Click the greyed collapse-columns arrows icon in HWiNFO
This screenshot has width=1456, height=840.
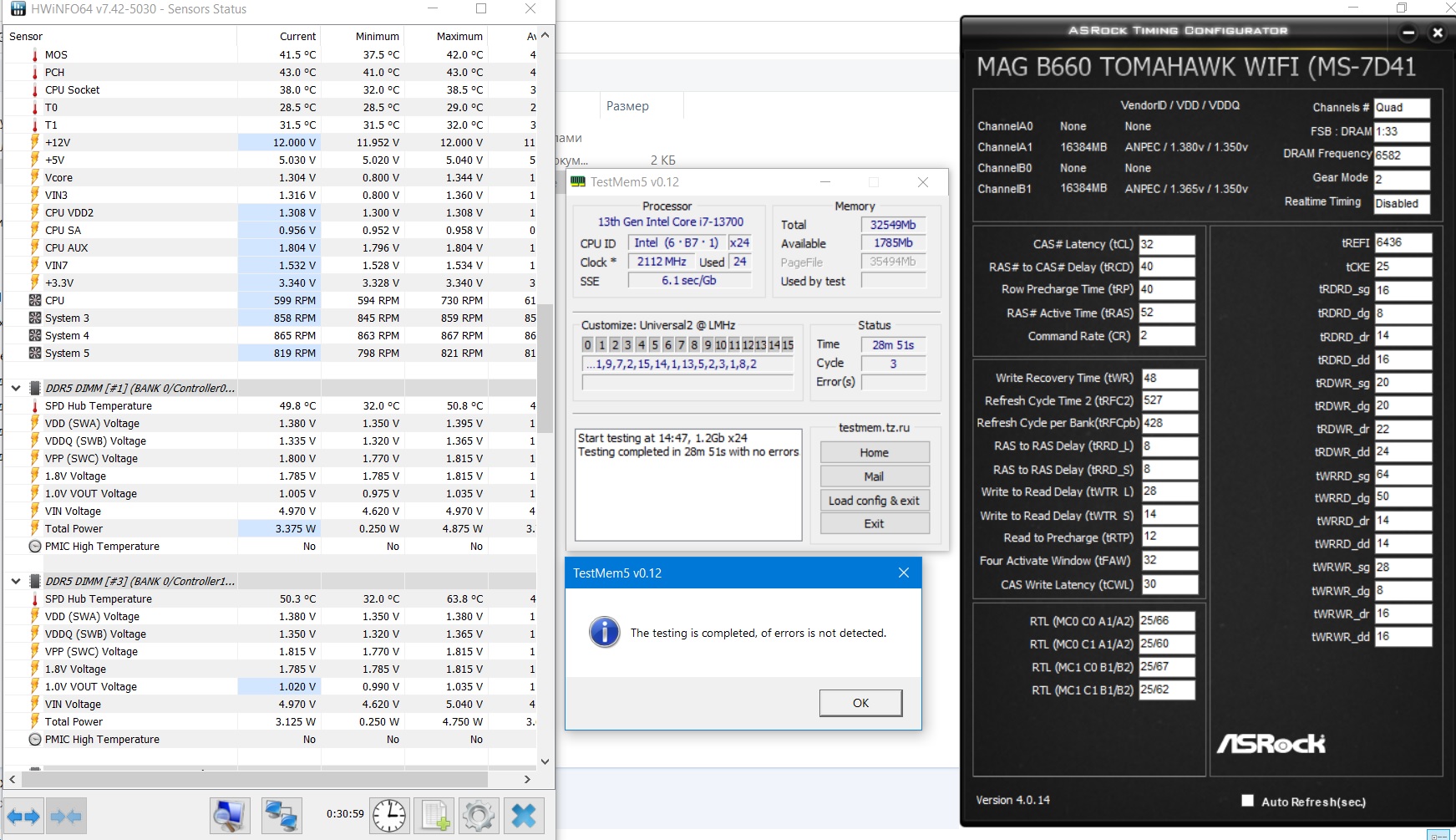pyautogui.click(x=66, y=816)
